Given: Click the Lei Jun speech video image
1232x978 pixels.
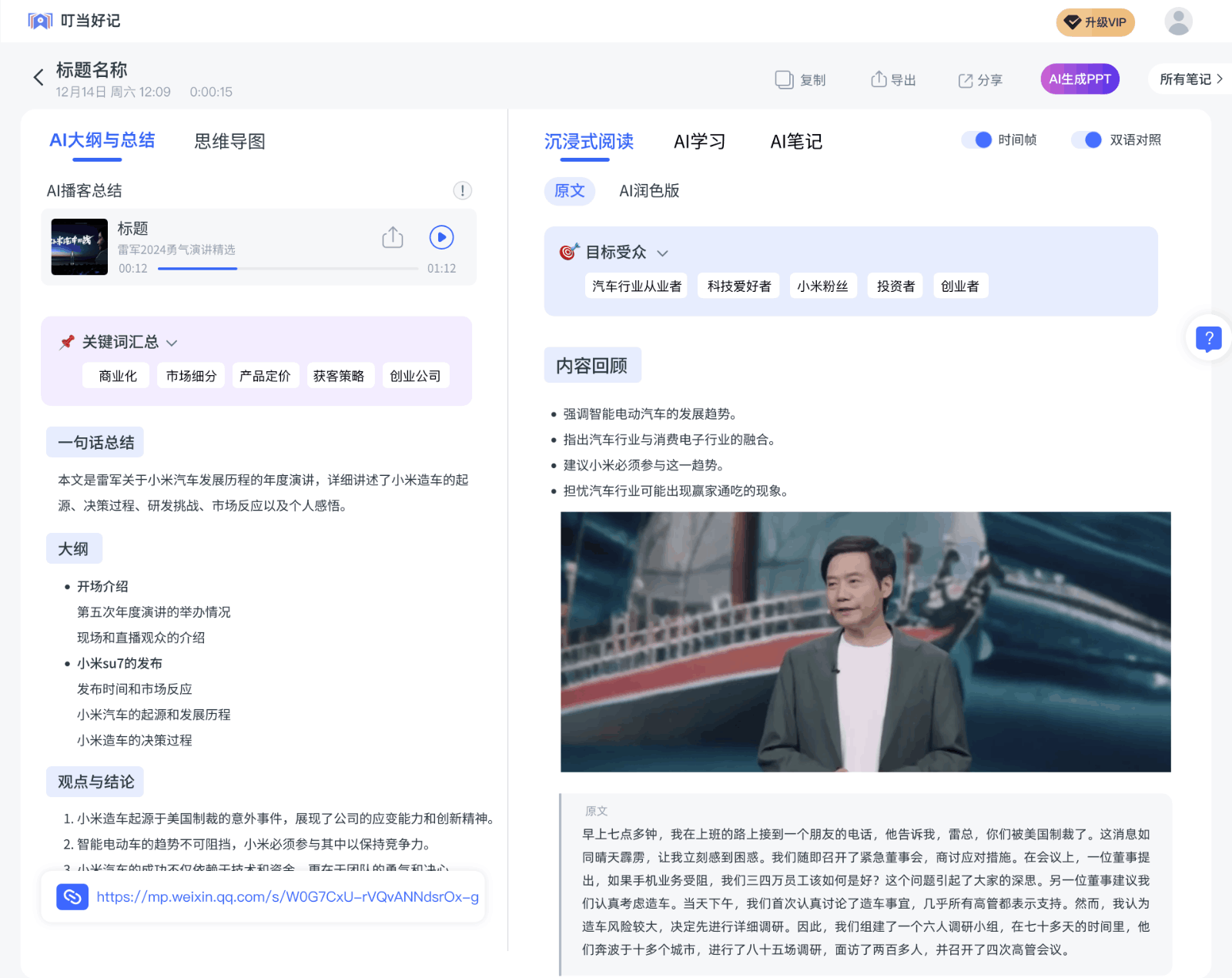Looking at the screenshot, I should tap(865, 641).
